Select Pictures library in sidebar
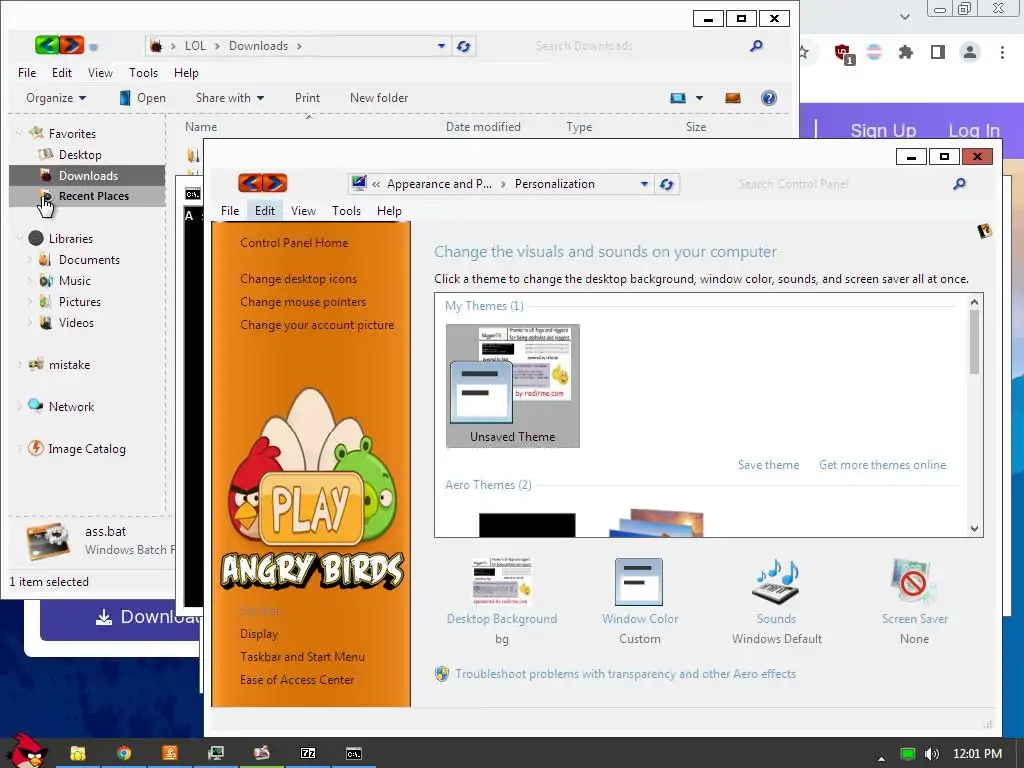Screen dimensions: 1024x768 point(80,302)
